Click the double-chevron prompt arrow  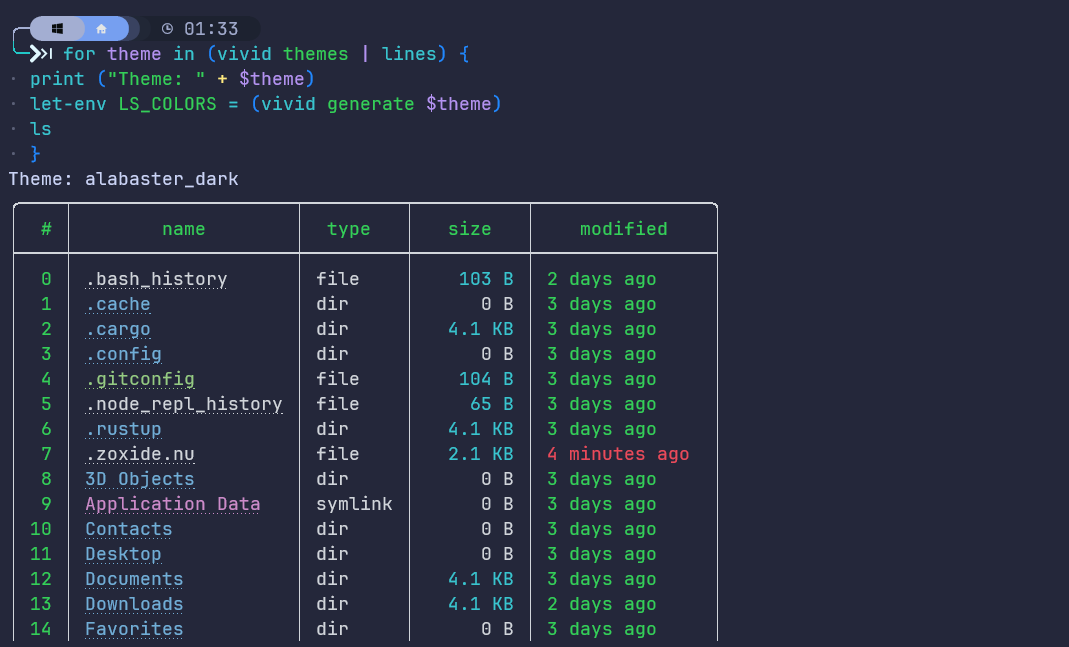pos(42,53)
